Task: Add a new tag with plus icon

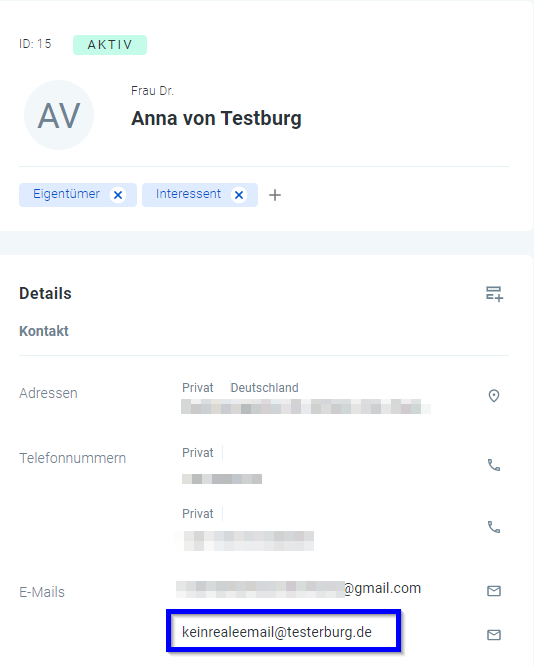Action: (275, 195)
